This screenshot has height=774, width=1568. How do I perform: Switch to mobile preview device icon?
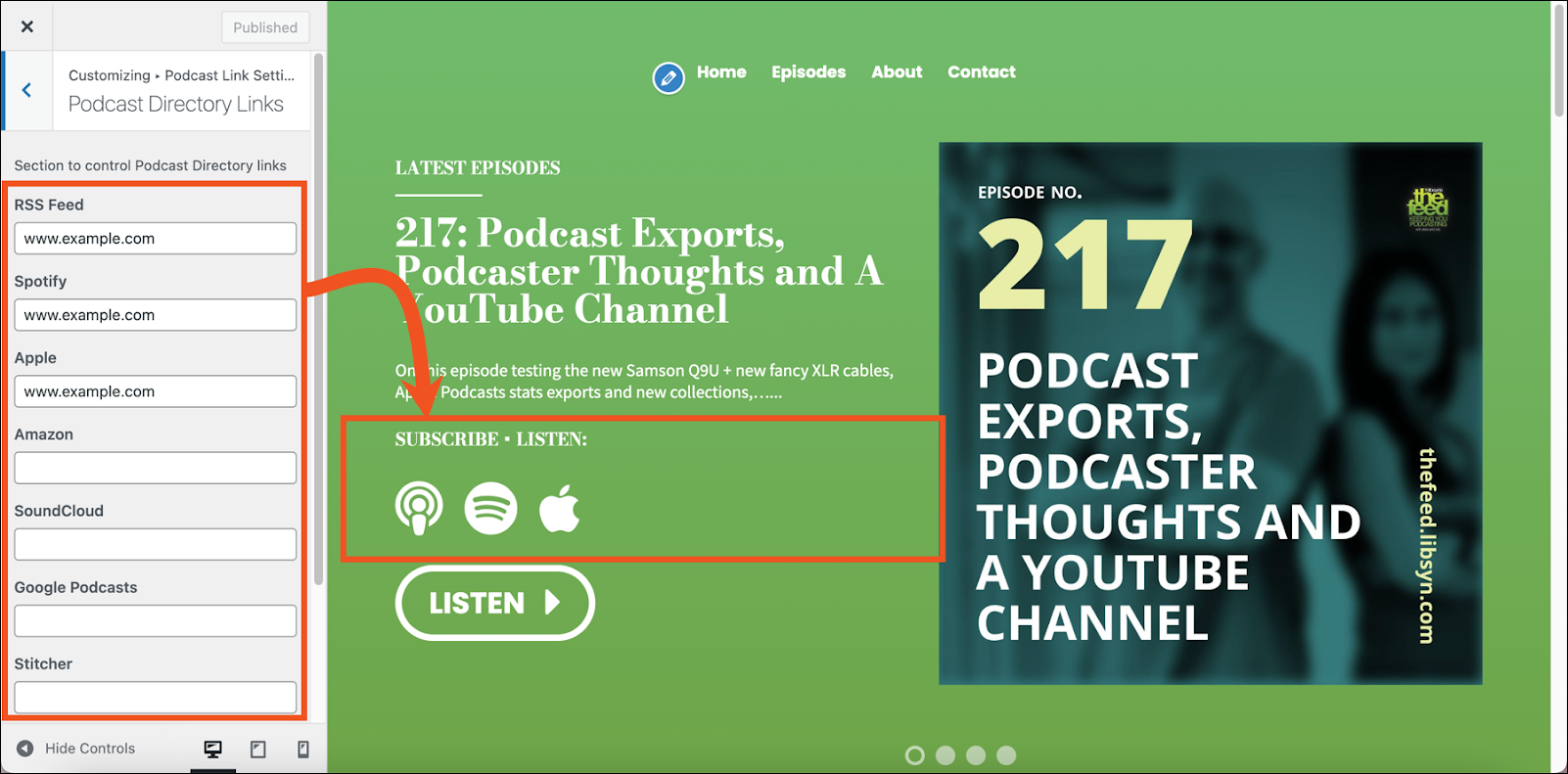pyautogui.click(x=303, y=749)
